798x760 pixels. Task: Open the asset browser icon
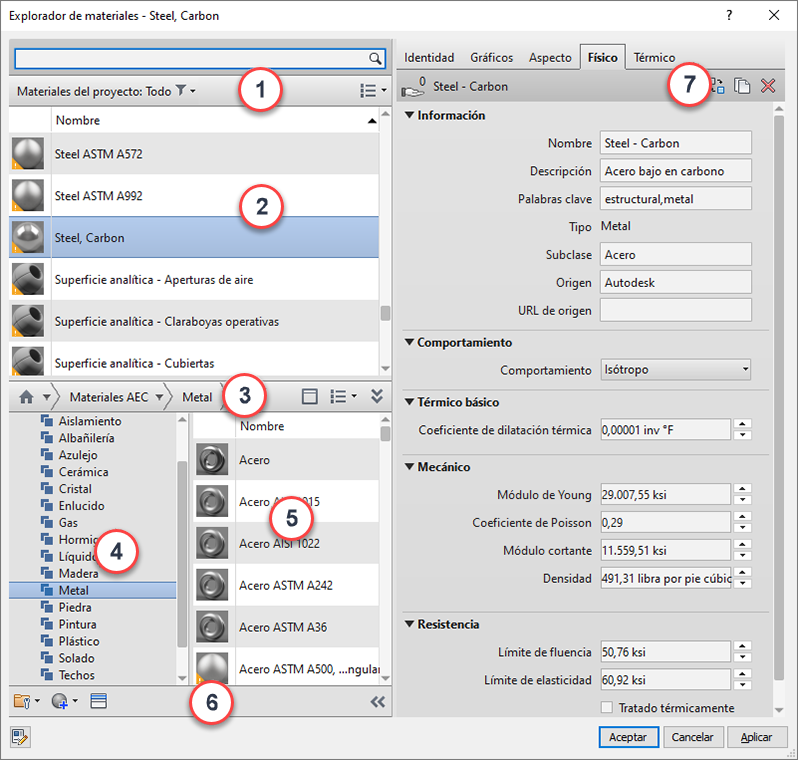click(x=98, y=701)
